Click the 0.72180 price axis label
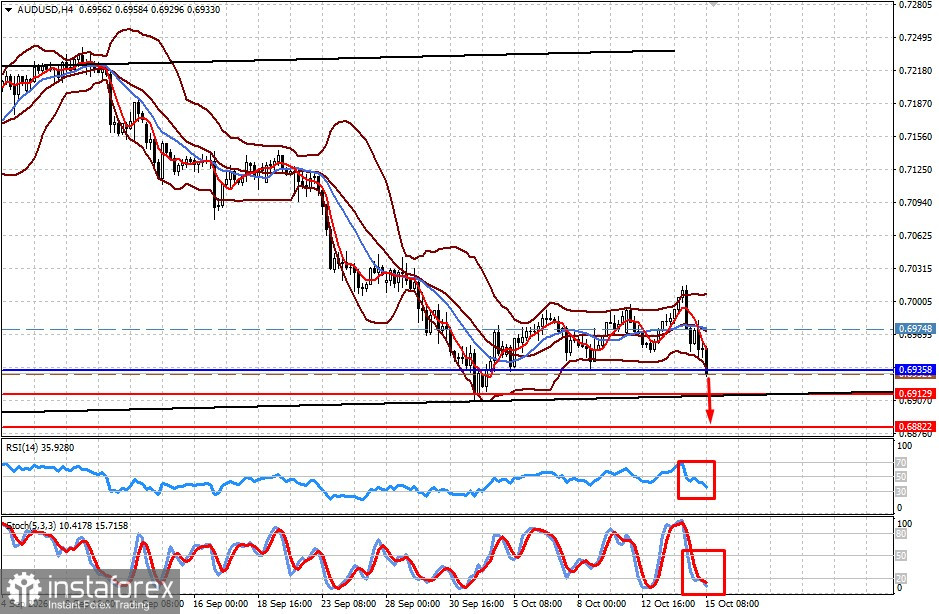Viewport: 939px width, 614px height. (916, 71)
